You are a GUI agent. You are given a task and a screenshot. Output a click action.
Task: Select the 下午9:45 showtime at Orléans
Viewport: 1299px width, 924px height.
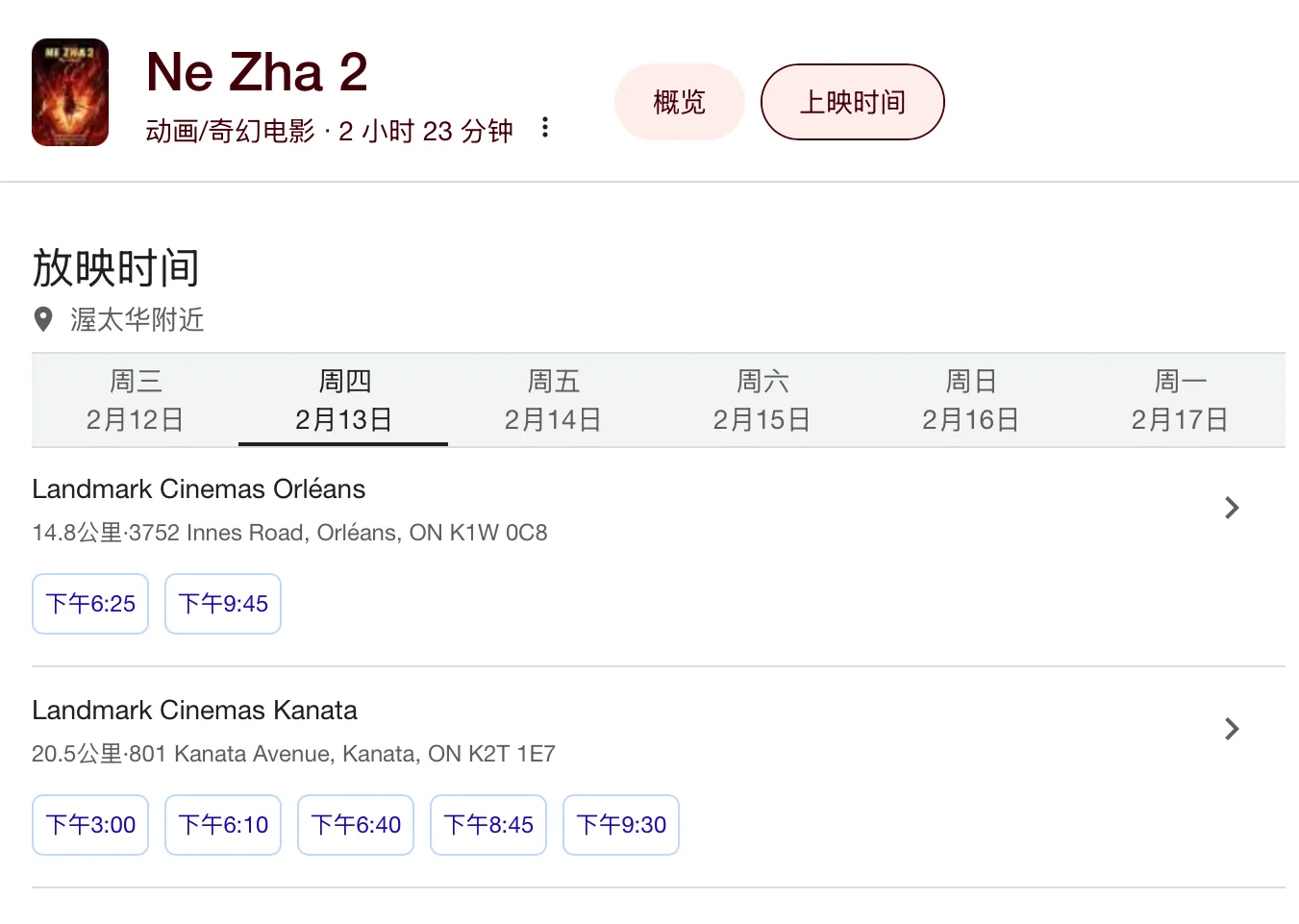pyautogui.click(x=223, y=604)
